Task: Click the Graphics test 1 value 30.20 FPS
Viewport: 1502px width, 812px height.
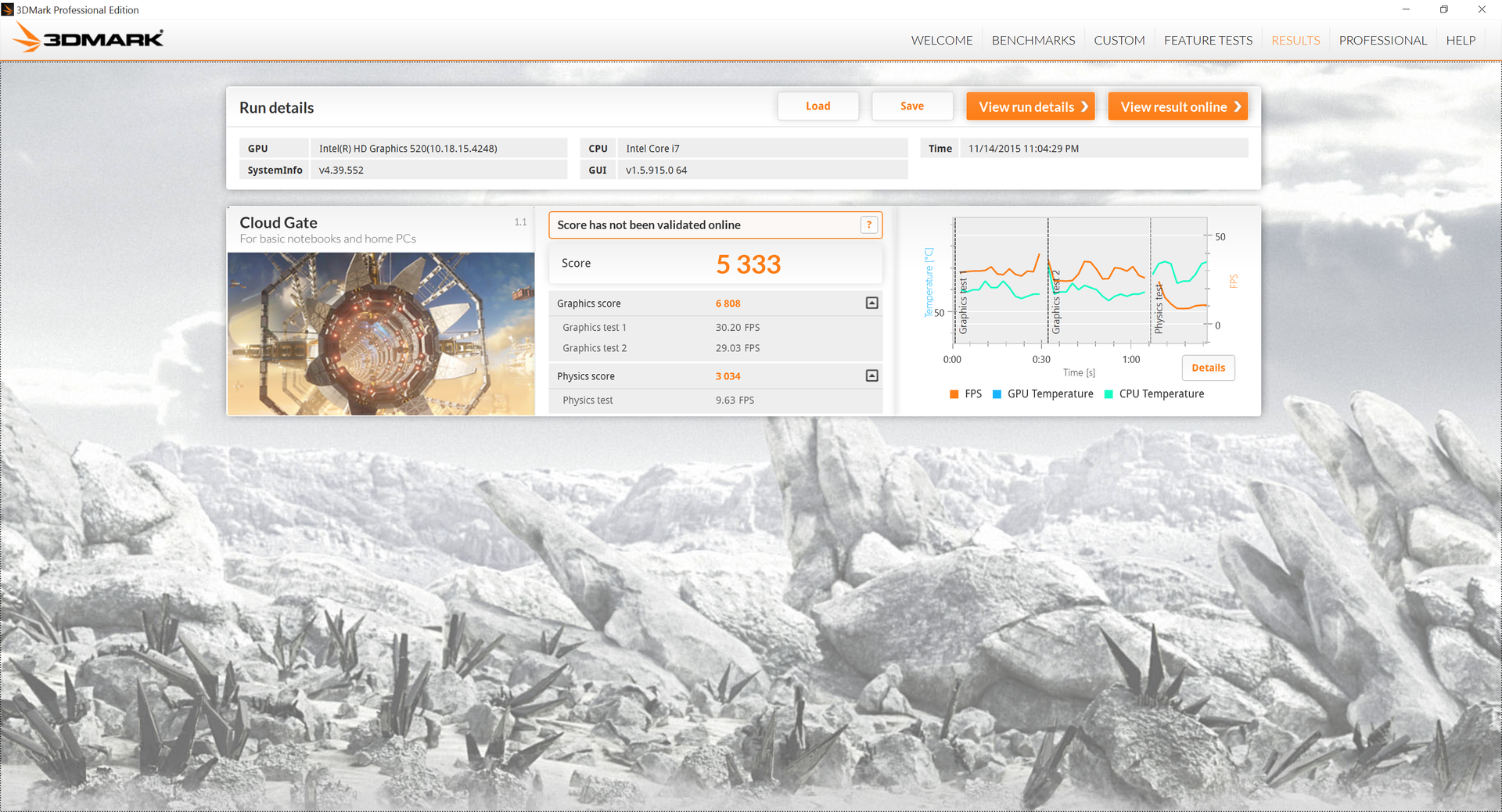Action: point(738,328)
